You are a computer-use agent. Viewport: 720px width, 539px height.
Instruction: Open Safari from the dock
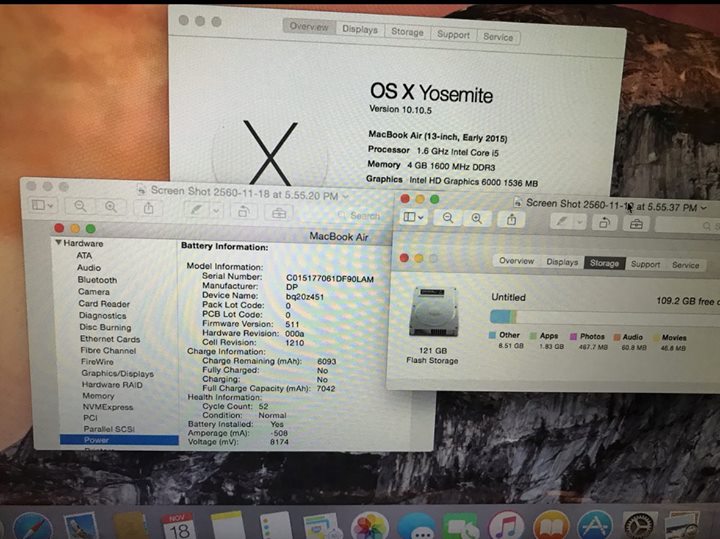30,524
